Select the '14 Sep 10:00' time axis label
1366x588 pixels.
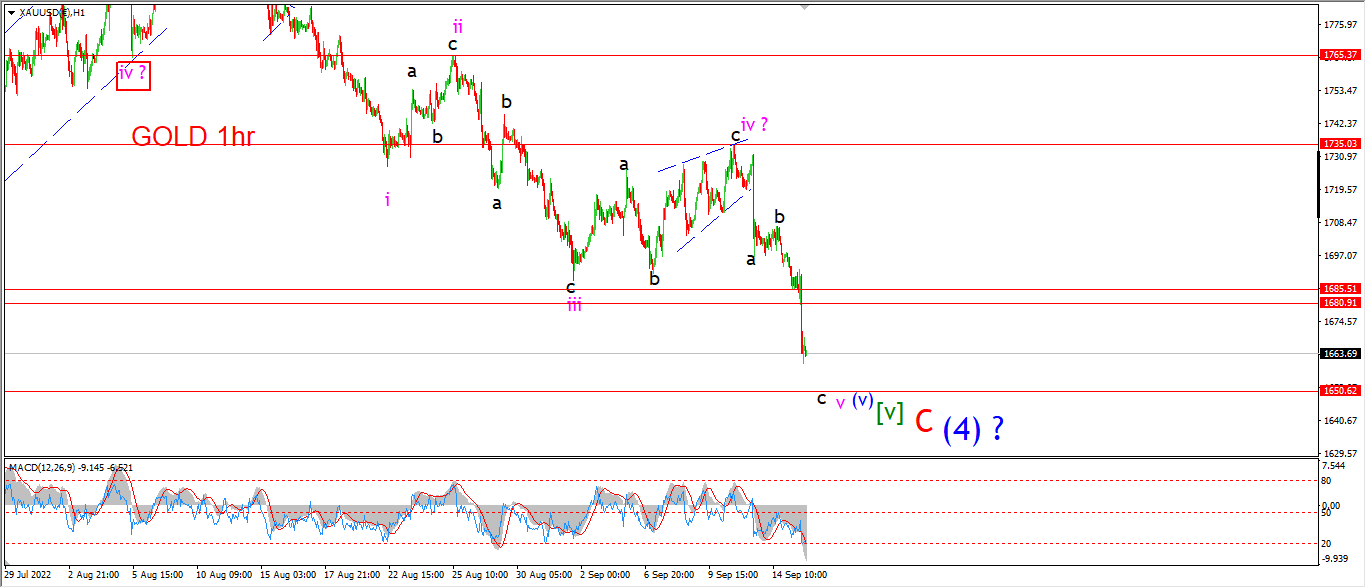pyautogui.click(x=801, y=575)
